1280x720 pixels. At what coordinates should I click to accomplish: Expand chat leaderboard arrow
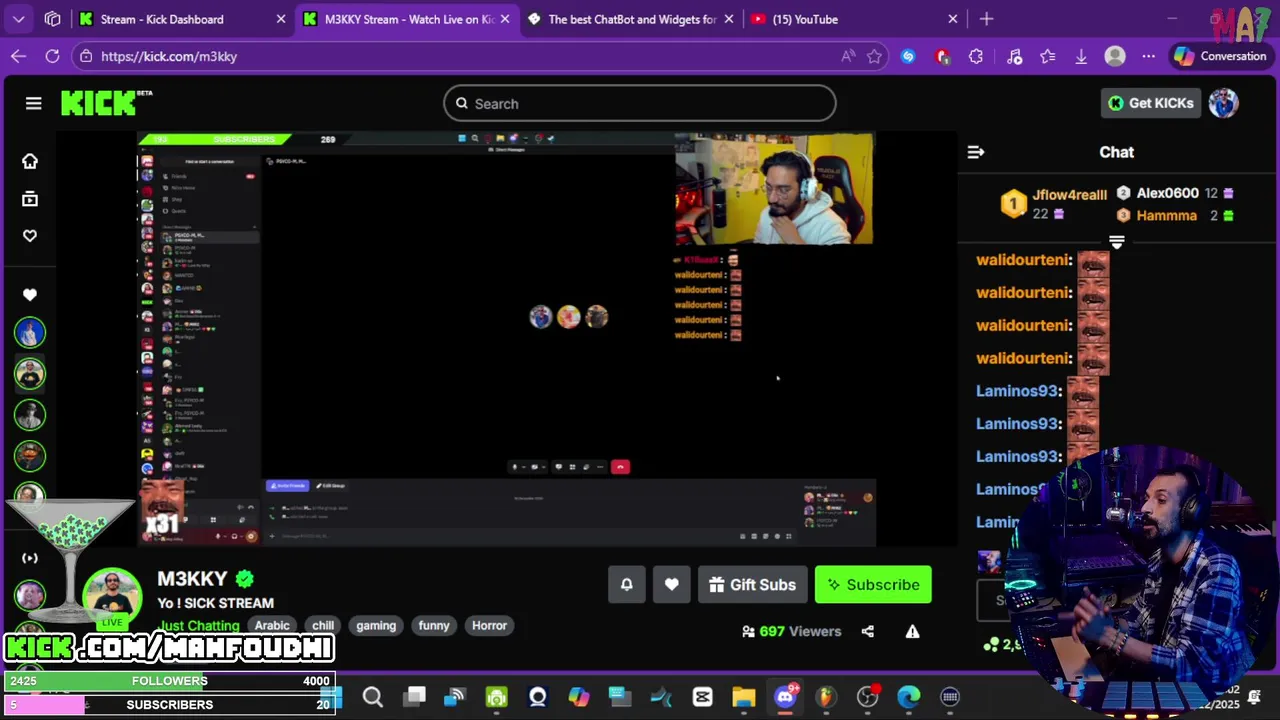pyautogui.click(x=1117, y=242)
